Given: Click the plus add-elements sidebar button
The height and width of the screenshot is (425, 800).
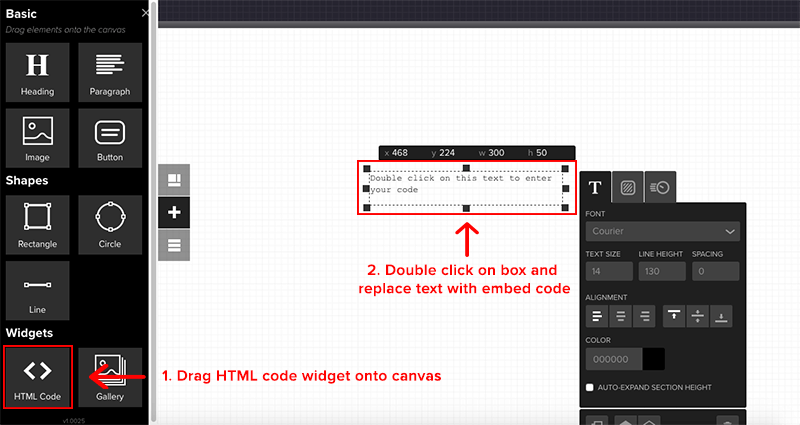Looking at the screenshot, I should (174, 212).
